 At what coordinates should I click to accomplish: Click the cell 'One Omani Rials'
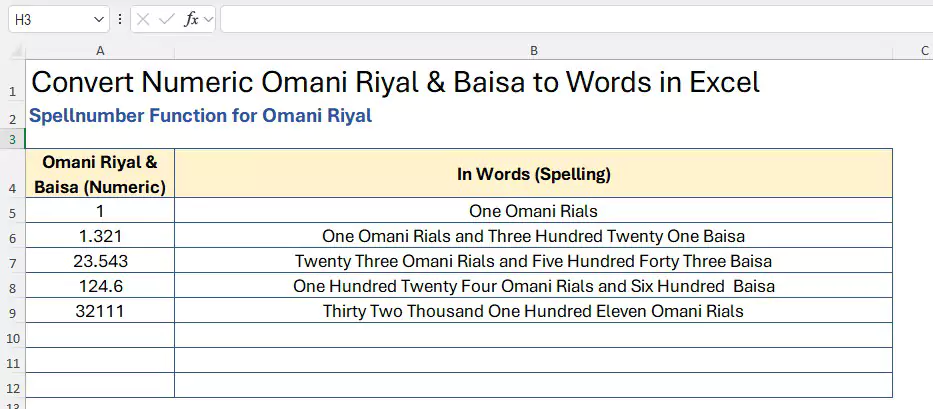click(534, 211)
